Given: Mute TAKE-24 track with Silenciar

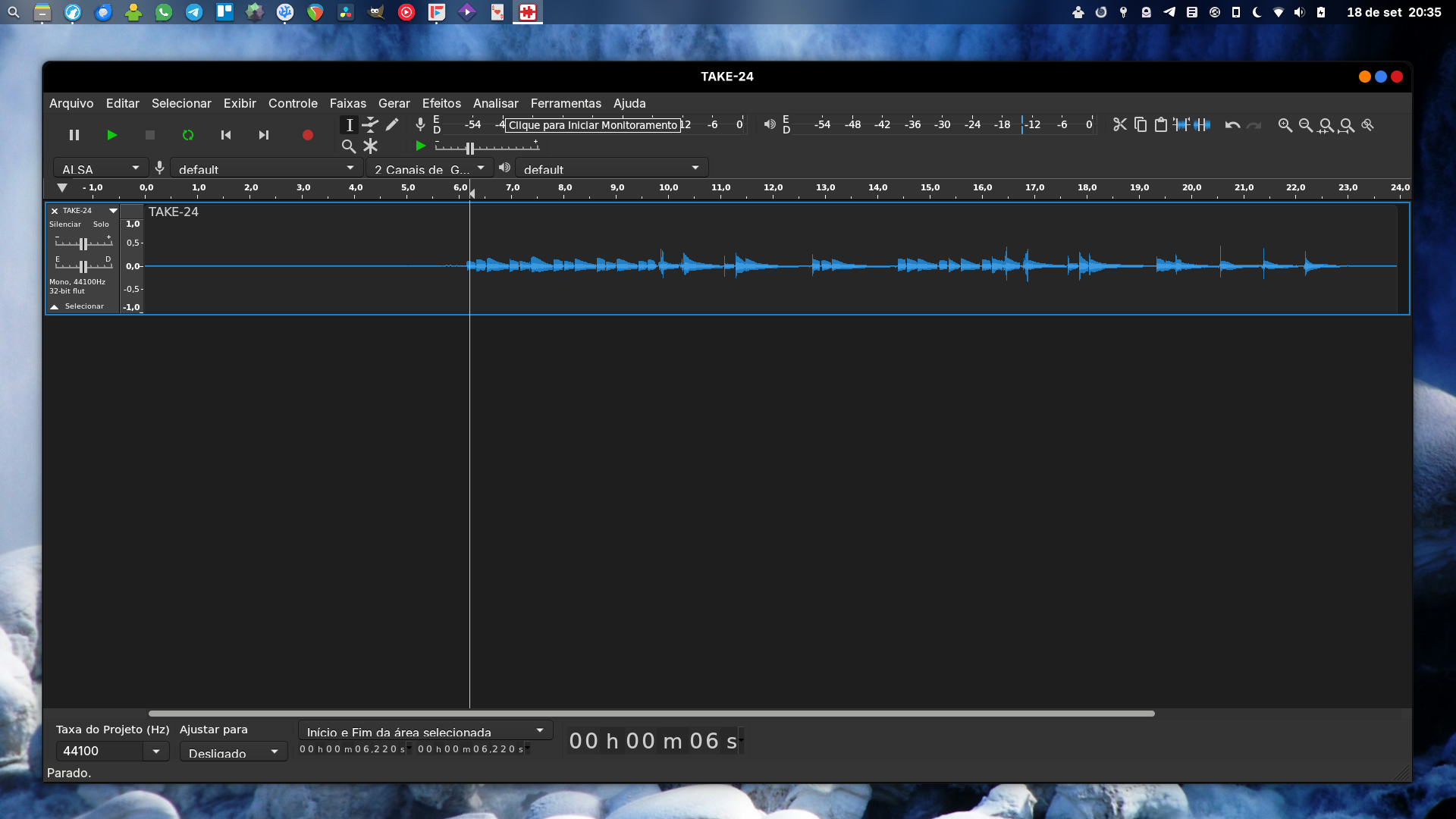Looking at the screenshot, I should pos(65,224).
